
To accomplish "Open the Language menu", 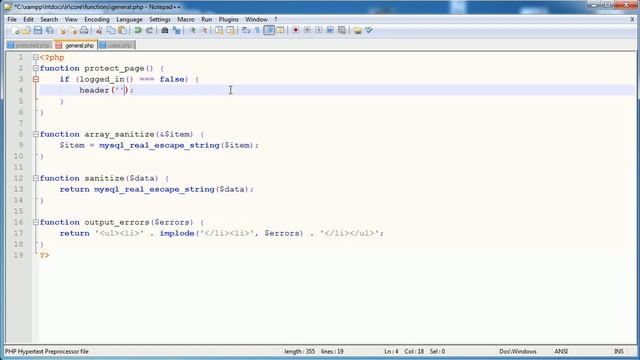I will pyautogui.click(x=129, y=20).
